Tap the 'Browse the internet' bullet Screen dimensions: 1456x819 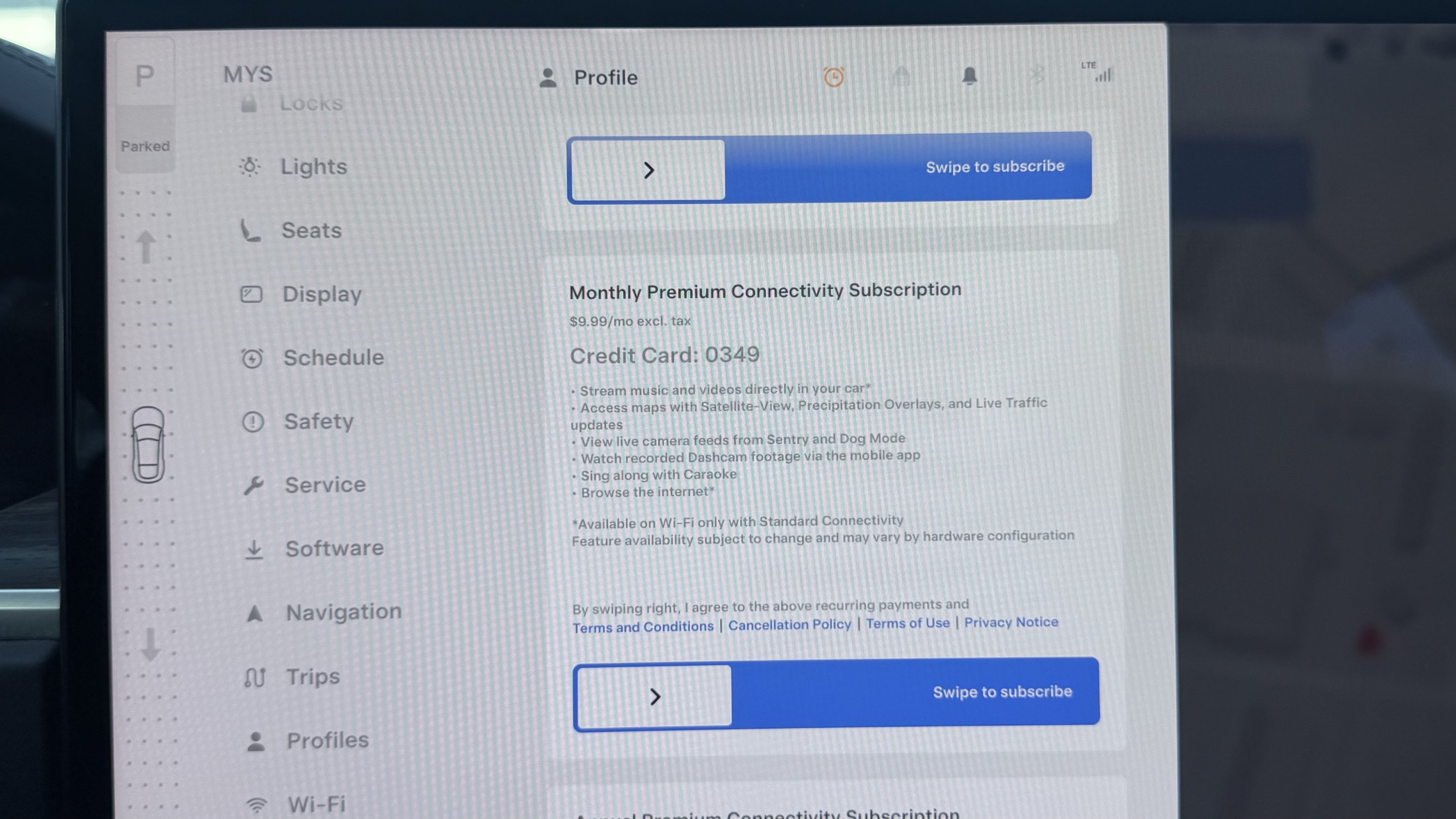pos(644,492)
